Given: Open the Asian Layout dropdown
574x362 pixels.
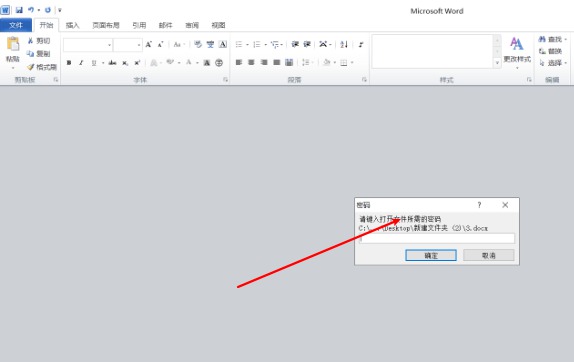Looking at the screenshot, I should coord(325,45).
